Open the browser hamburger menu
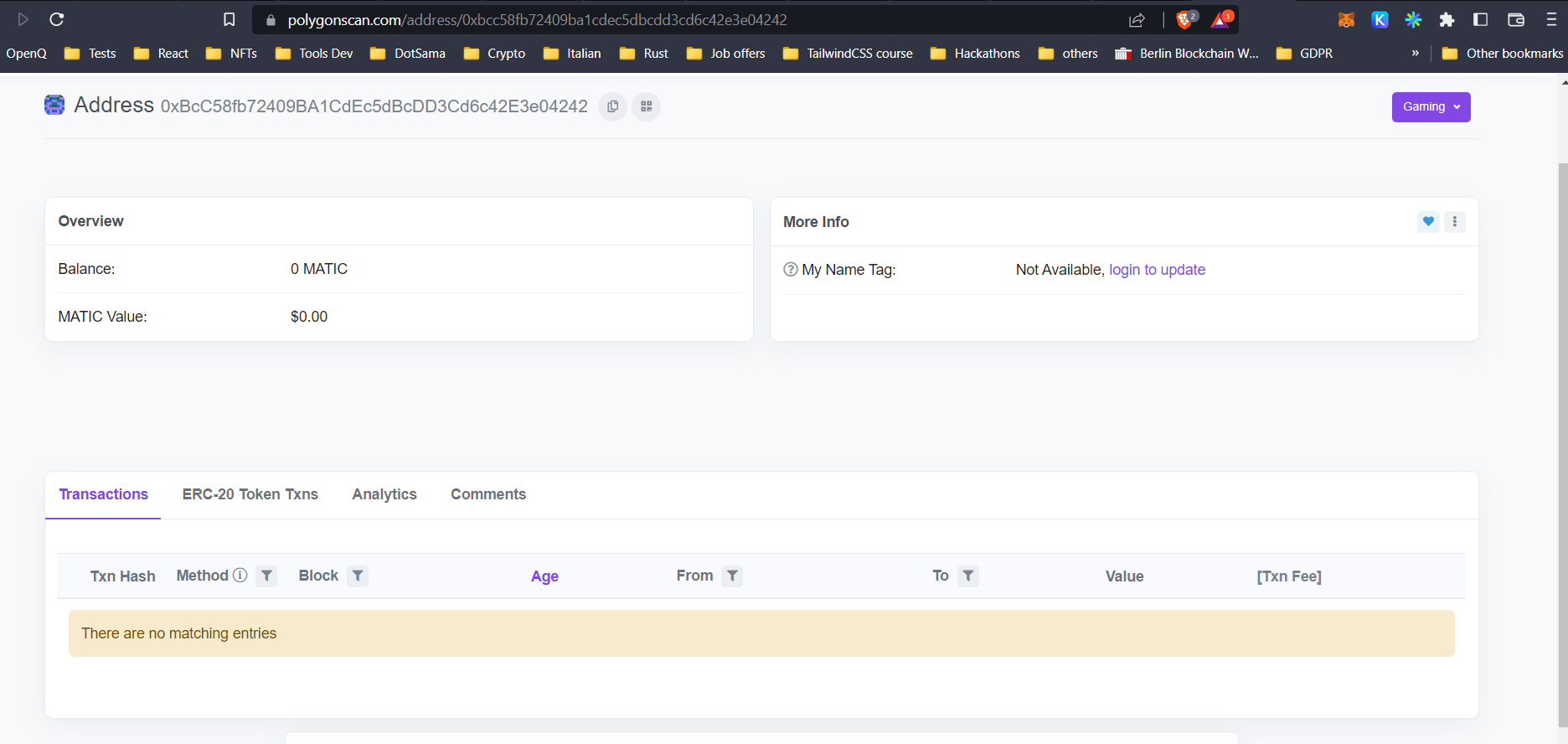Image resolution: width=1568 pixels, height=744 pixels. [1551, 19]
